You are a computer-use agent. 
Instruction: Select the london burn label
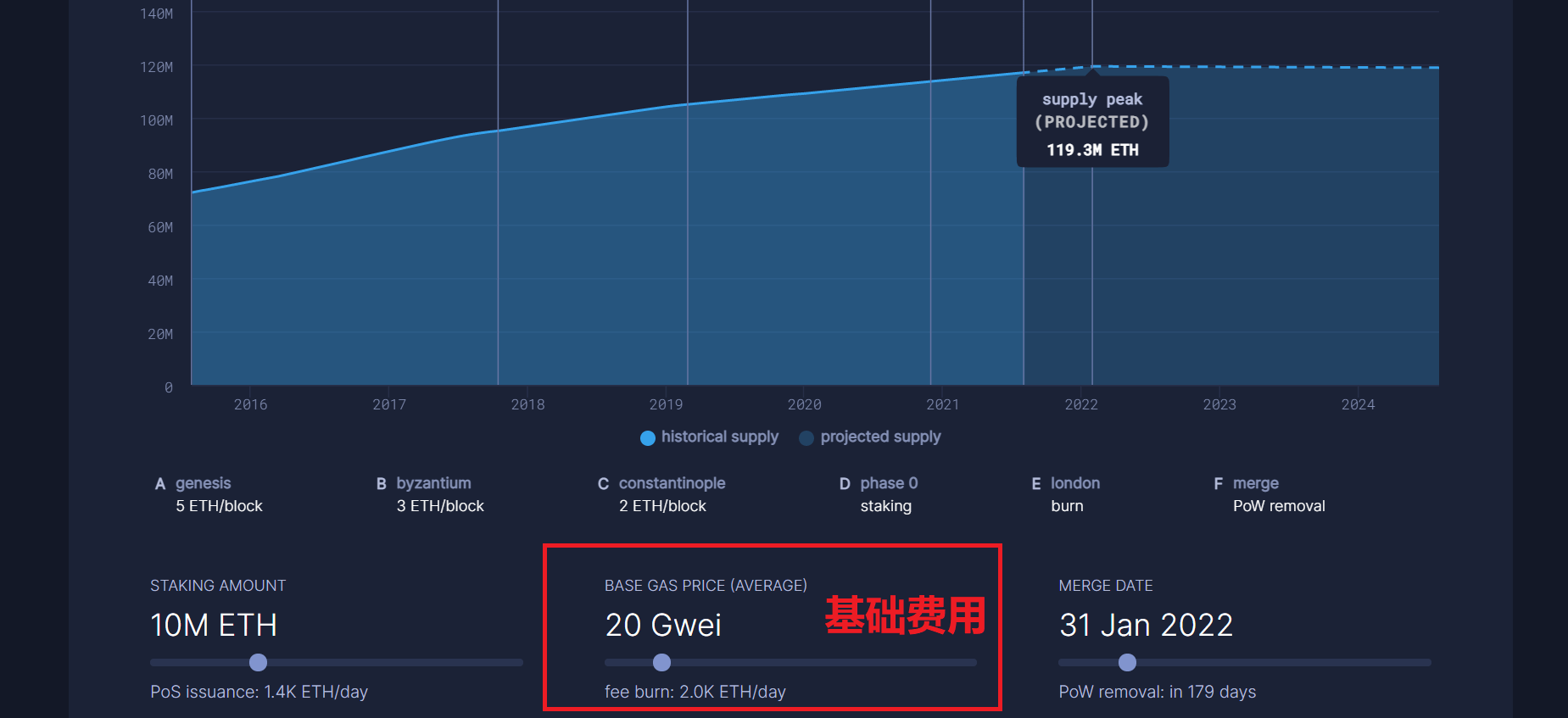[1066, 494]
